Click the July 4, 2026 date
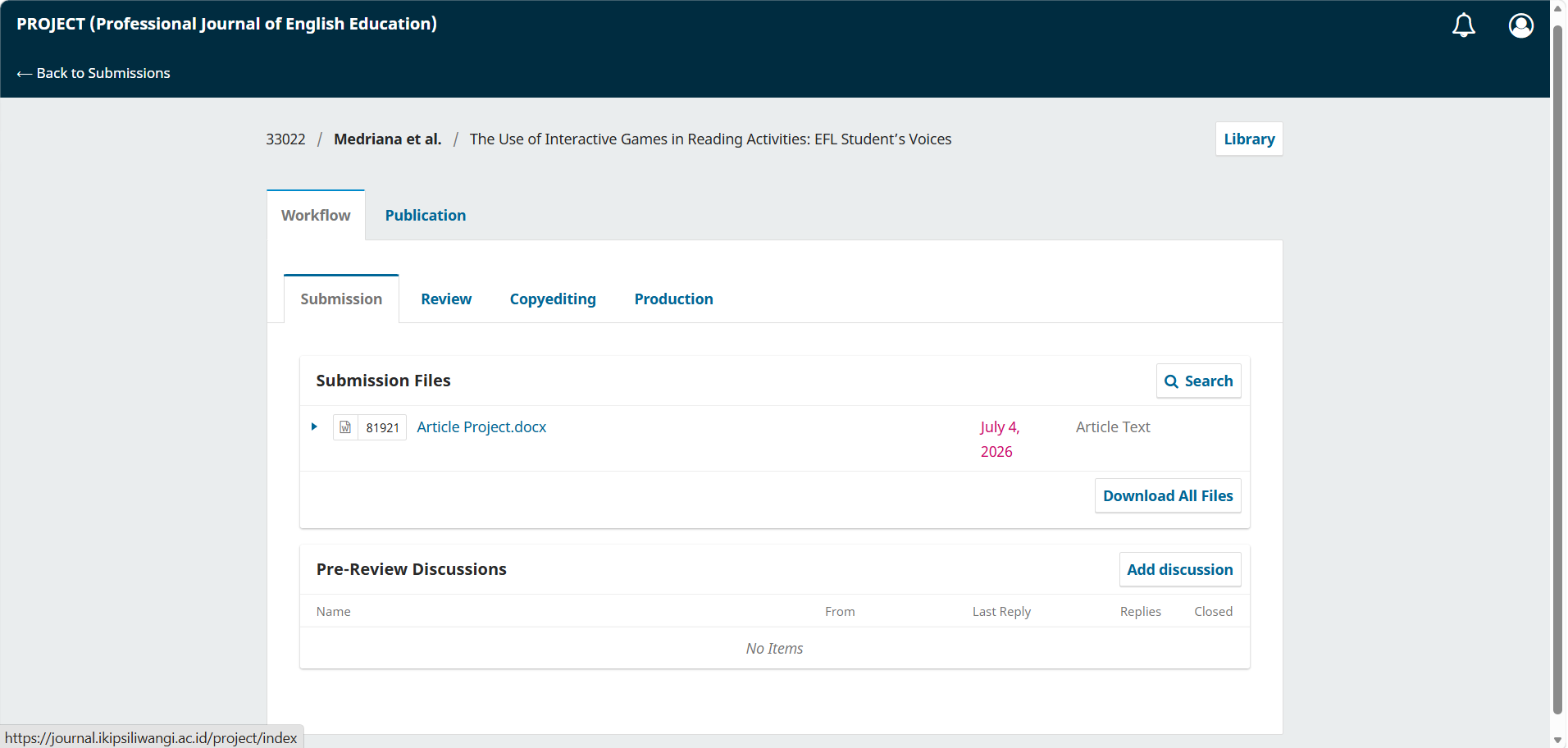The image size is (1568, 748). 1000,439
